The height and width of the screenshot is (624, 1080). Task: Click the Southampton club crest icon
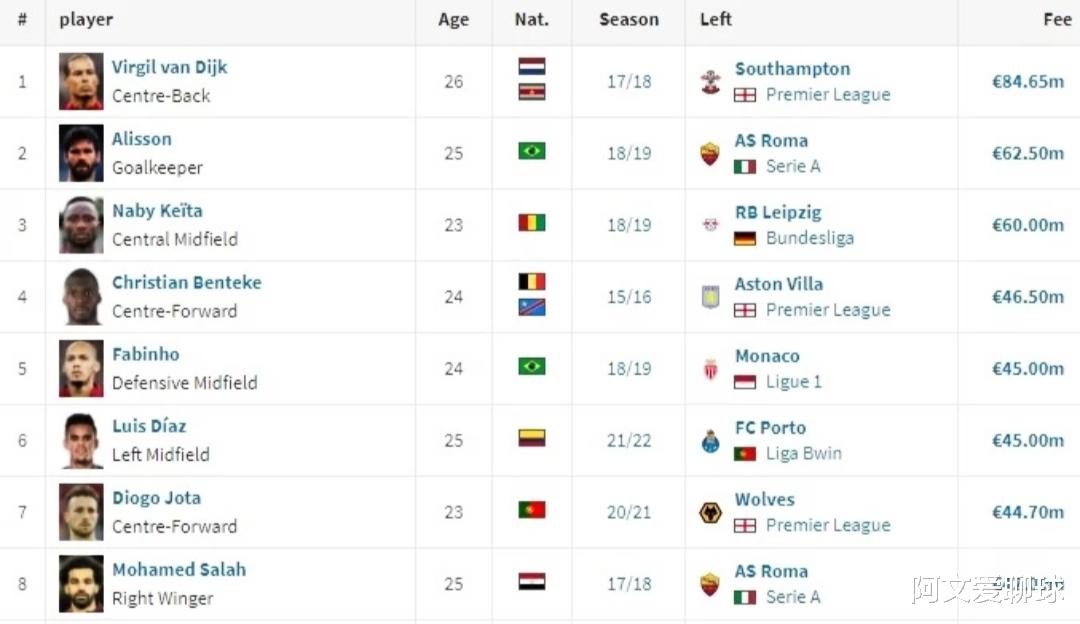click(710, 82)
